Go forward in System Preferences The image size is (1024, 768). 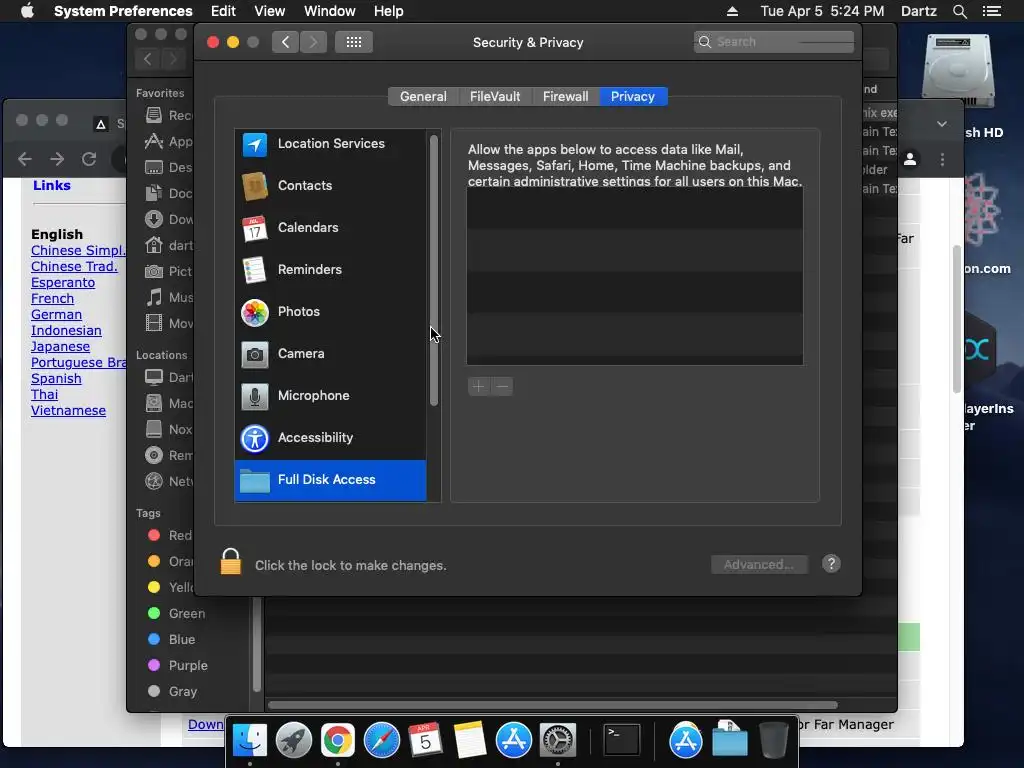click(313, 42)
